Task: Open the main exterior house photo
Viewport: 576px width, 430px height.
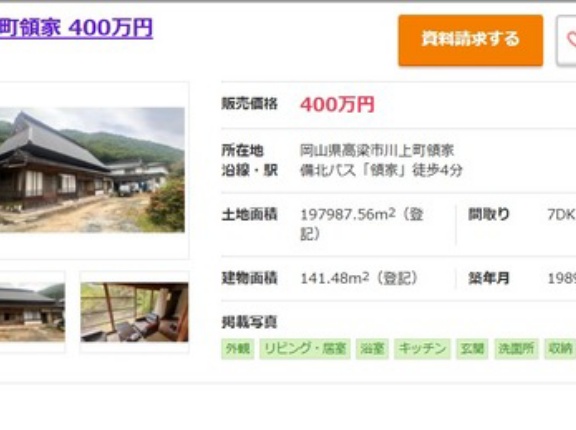Action: 92,170
